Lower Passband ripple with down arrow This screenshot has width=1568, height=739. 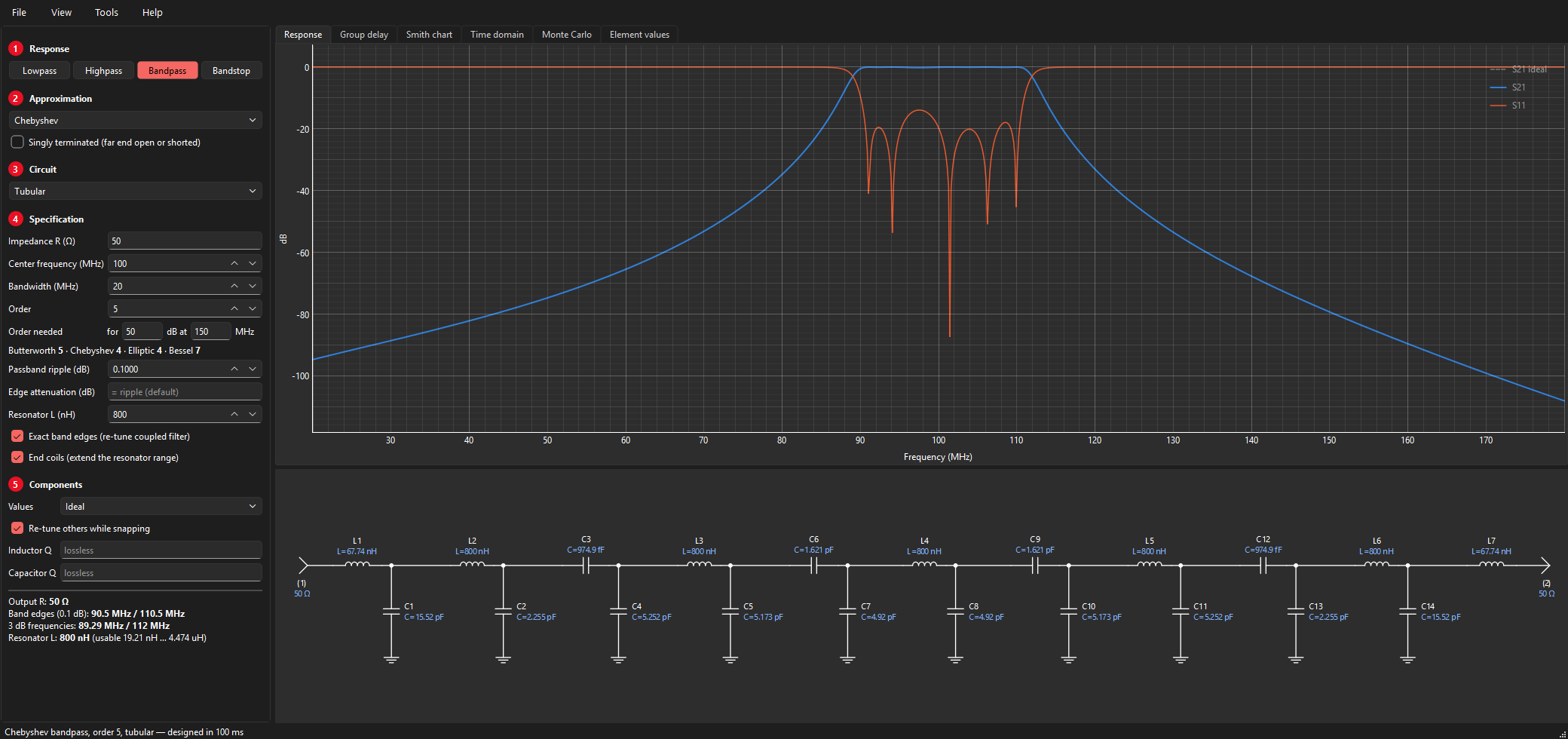click(253, 369)
